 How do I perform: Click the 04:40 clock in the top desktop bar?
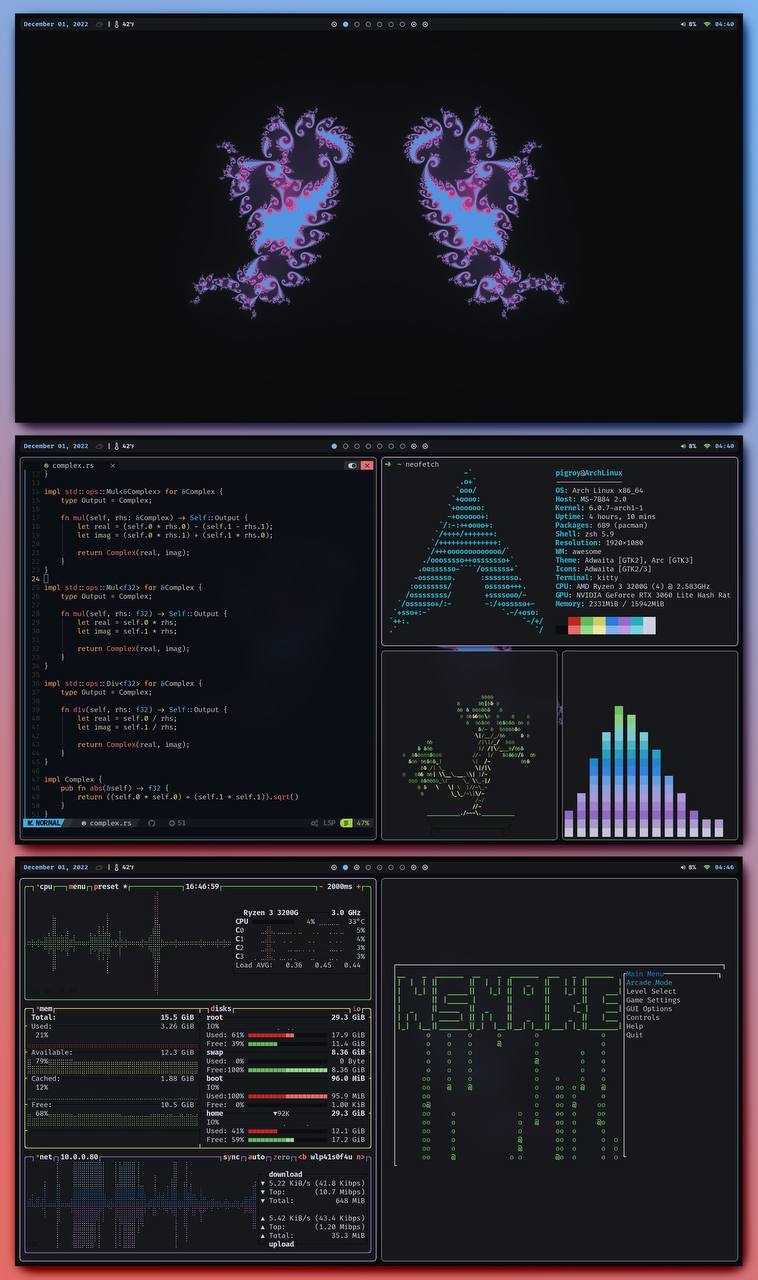tap(725, 24)
